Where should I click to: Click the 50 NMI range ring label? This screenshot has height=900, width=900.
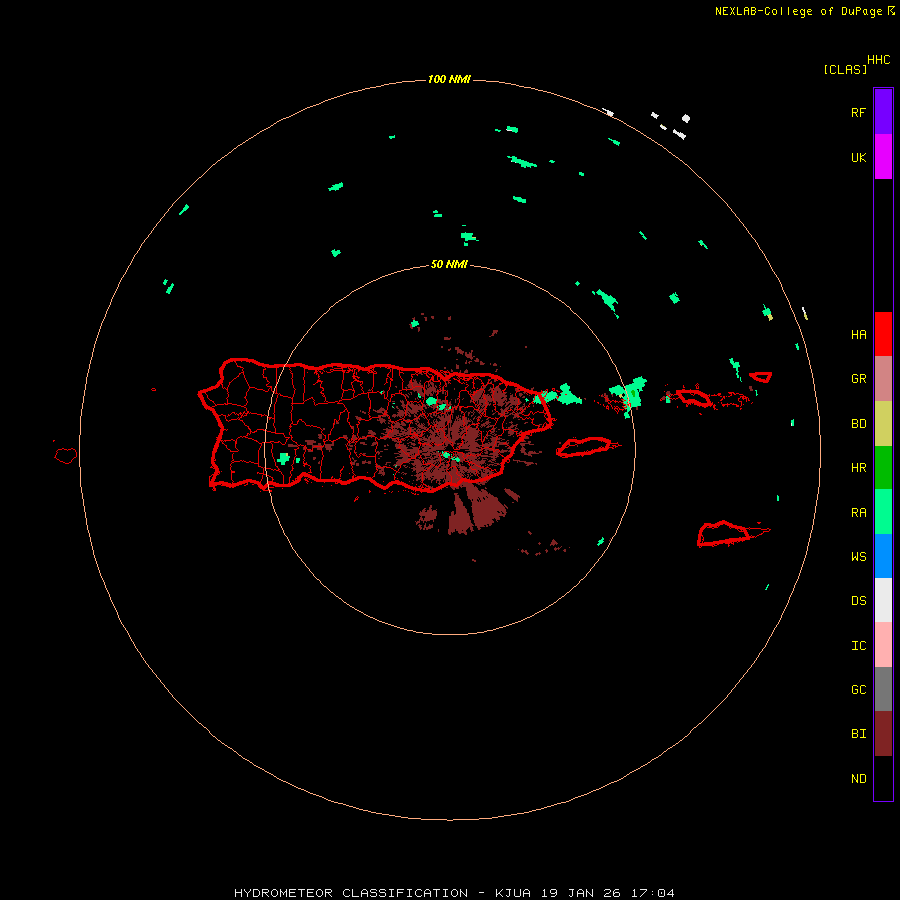pyautogui.click(x=449, y=264)
